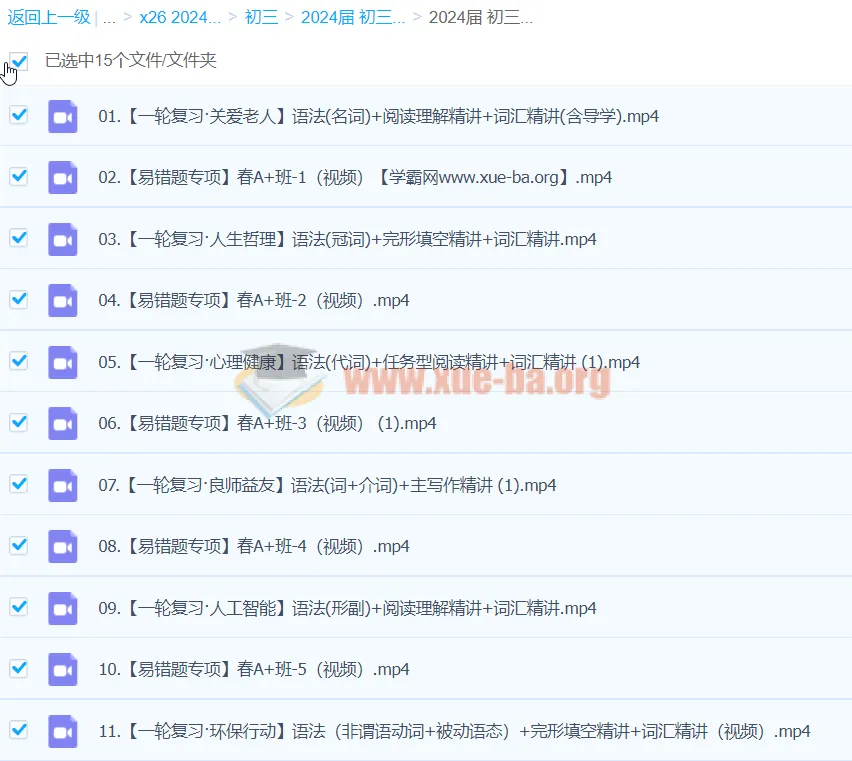The width and height of the screenshot is (852, 761).
Task: Go to the "x26 2024..." breadcrumb folder
Action: coord(180,18)
